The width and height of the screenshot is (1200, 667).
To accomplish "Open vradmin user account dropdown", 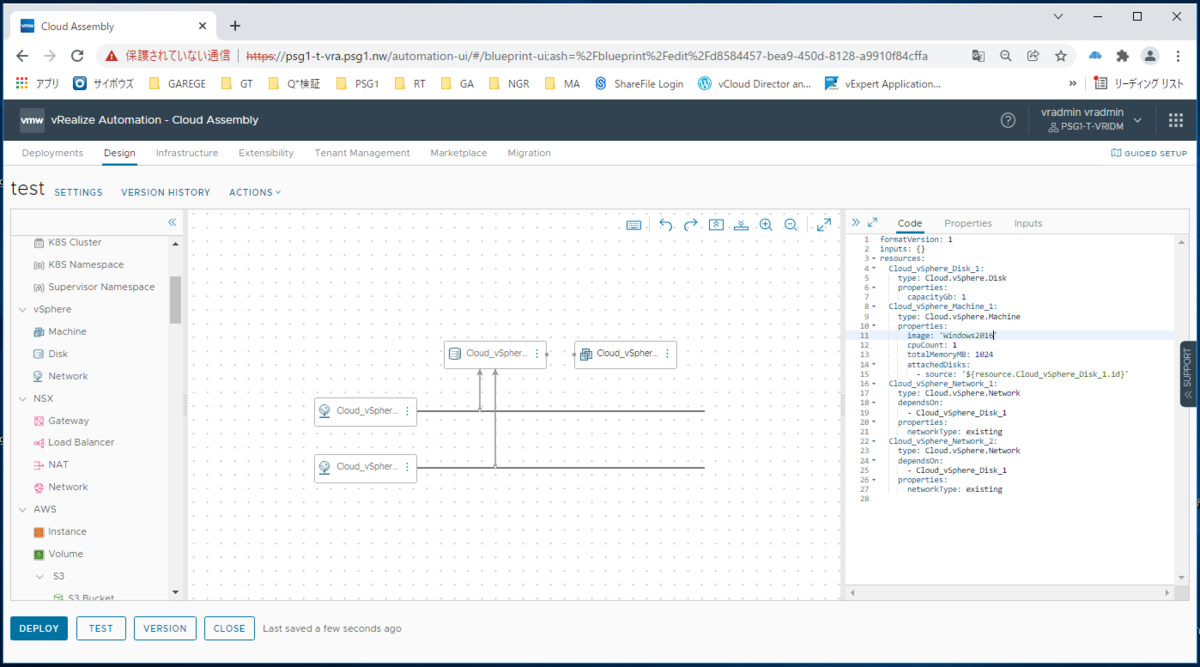I will pos(1091,120).
